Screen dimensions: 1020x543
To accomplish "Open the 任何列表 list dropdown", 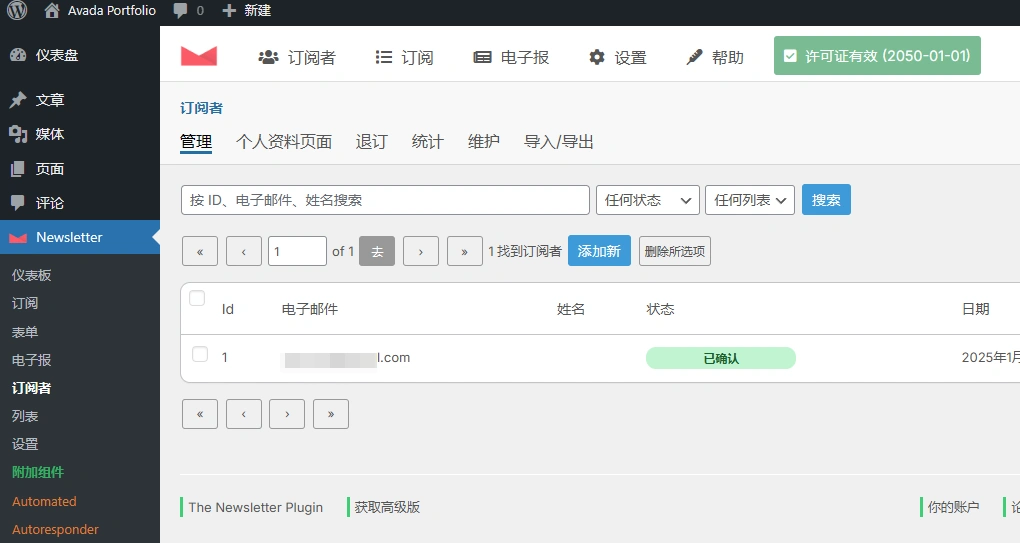I will point(750,200).
